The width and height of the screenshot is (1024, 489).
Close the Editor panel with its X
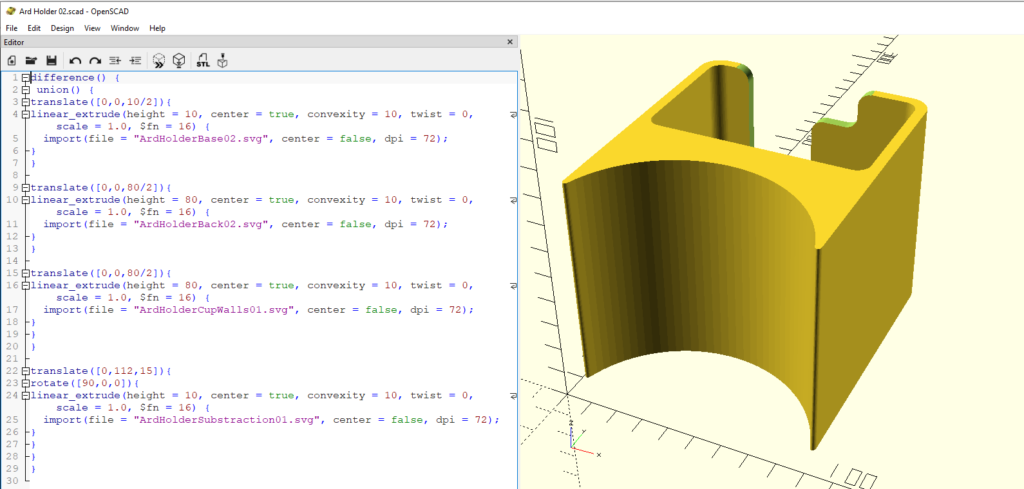pyautogui.click(x=510, y=42)
